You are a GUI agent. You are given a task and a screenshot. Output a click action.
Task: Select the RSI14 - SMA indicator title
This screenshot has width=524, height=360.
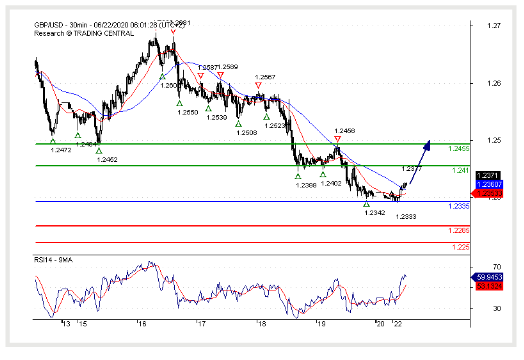[53, 259]
